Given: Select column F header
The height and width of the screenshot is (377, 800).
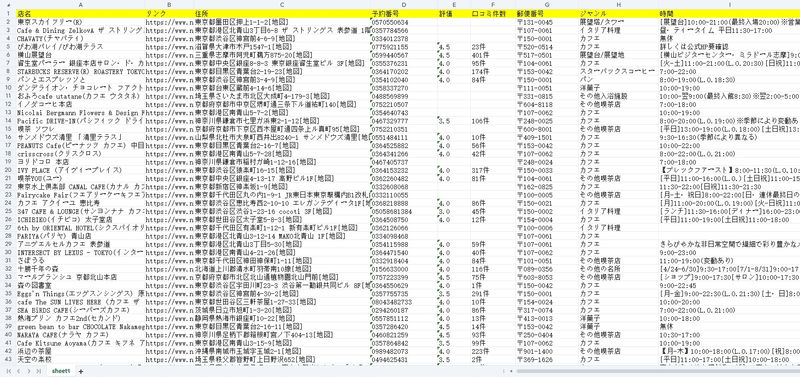Looking at the screenshot, I should 493,5.
